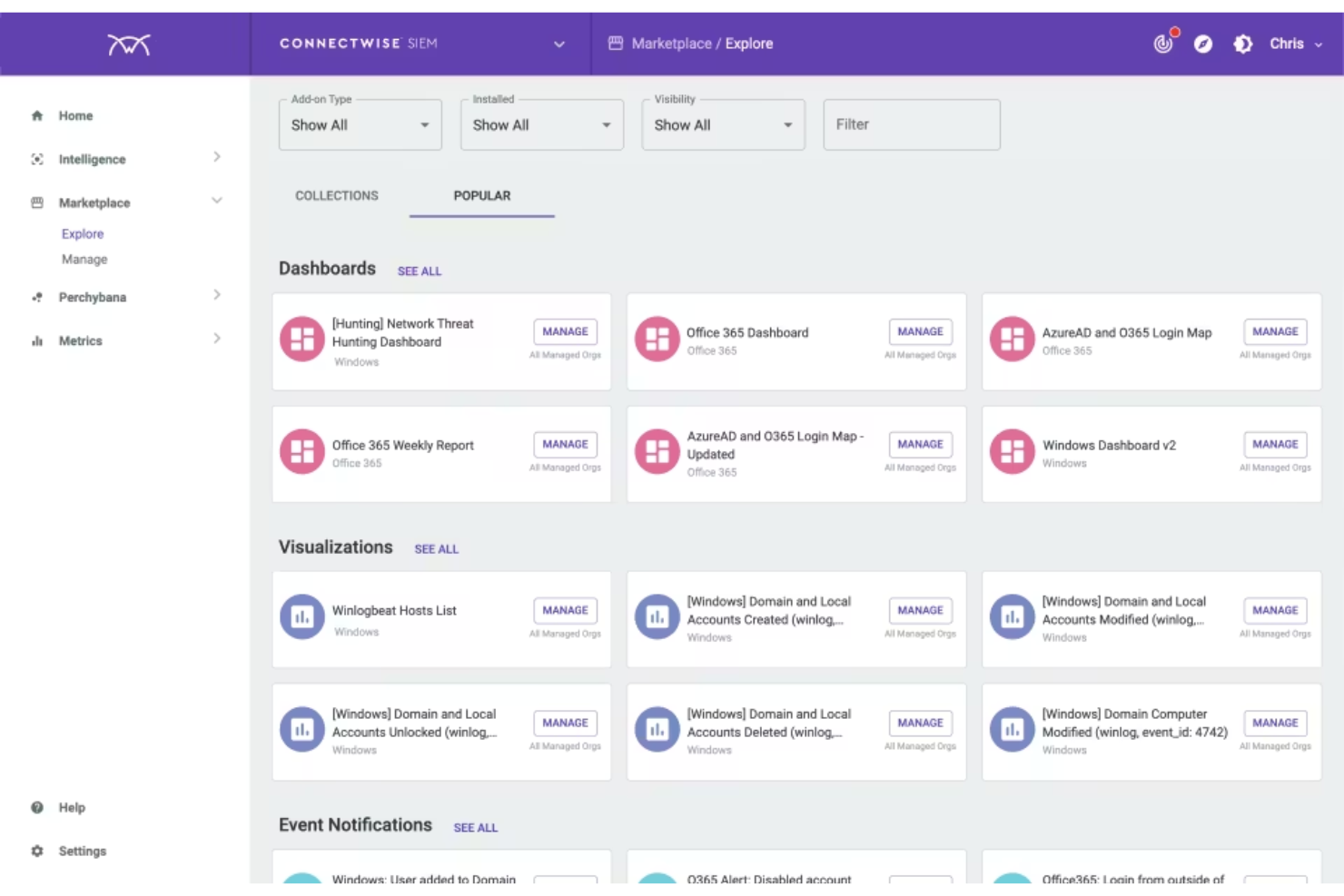Open the Chris user menu
The image size is (1344, 896).
tap(1296, 44)
